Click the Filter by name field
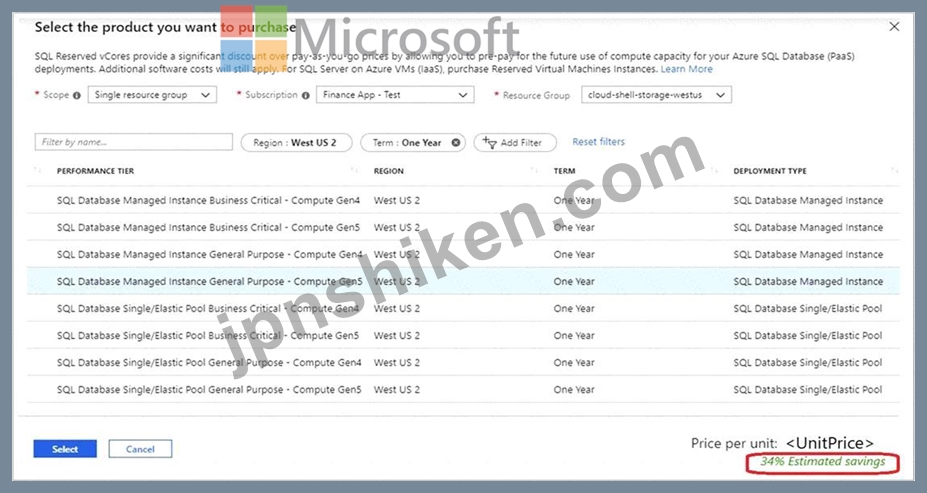The height and width of the screenshot is (493, 927). 134,142
